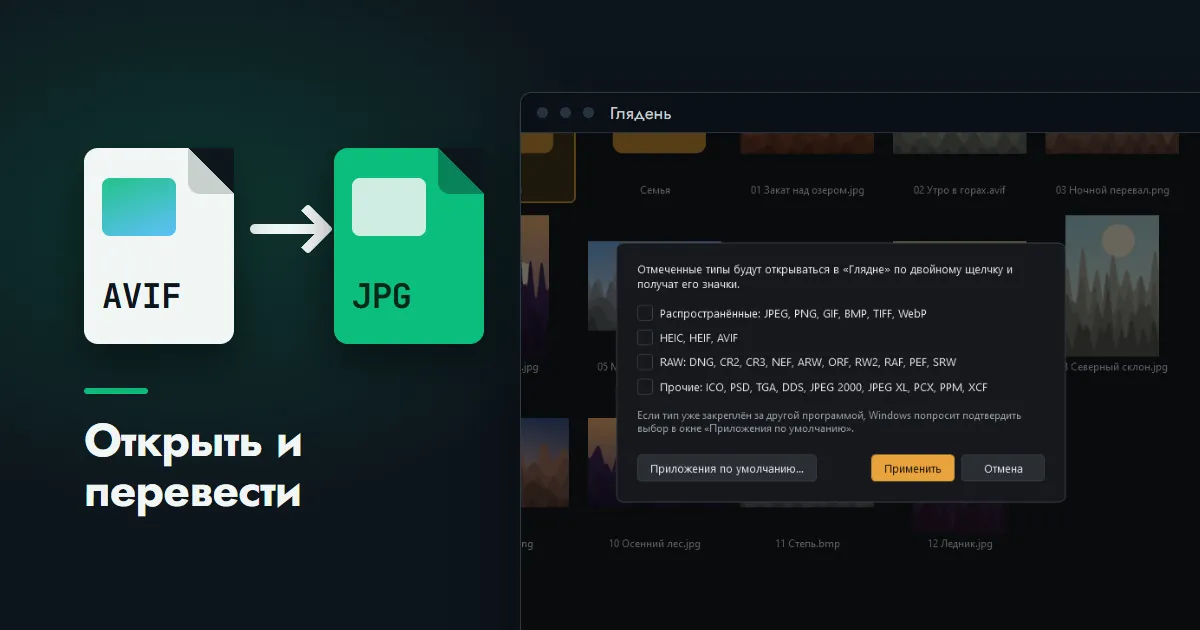Tick the HEIC, HEIF, AVIF checkbox

pyautogui.click(x=645, y=338)
